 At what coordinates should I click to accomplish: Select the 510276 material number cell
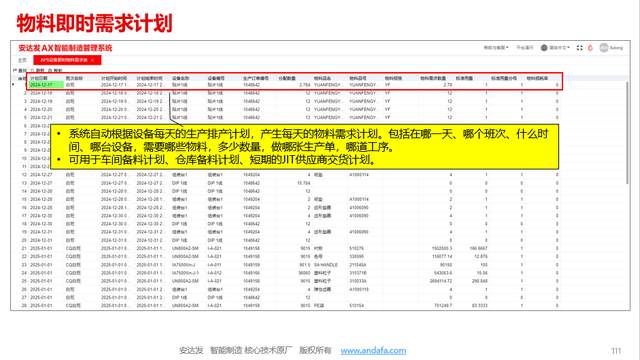pos(356,249)
